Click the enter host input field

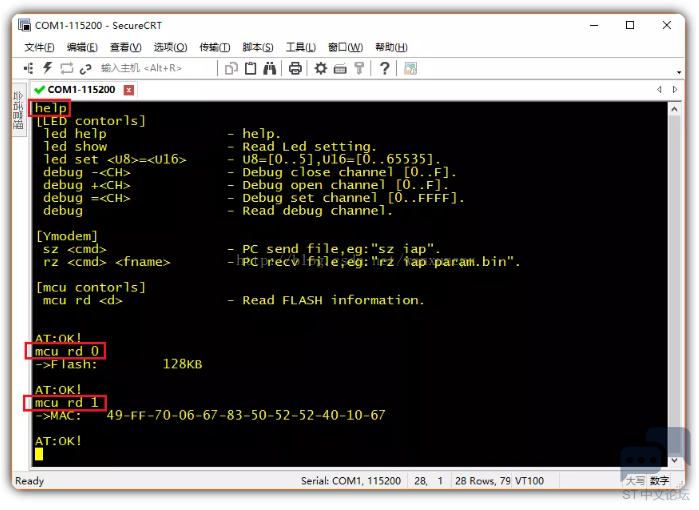tap(155, 68)
